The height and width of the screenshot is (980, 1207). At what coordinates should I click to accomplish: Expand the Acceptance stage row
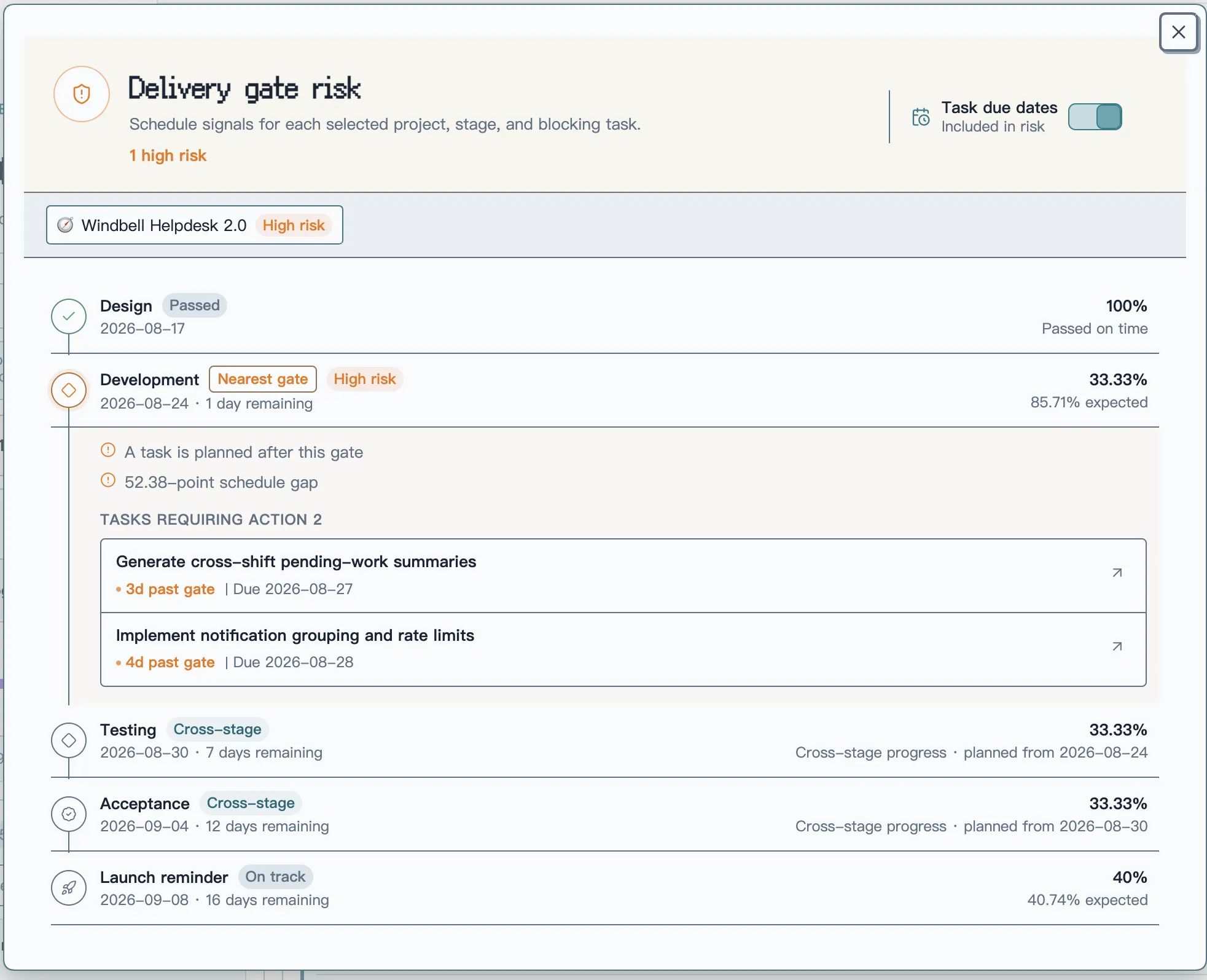(605, 814)
